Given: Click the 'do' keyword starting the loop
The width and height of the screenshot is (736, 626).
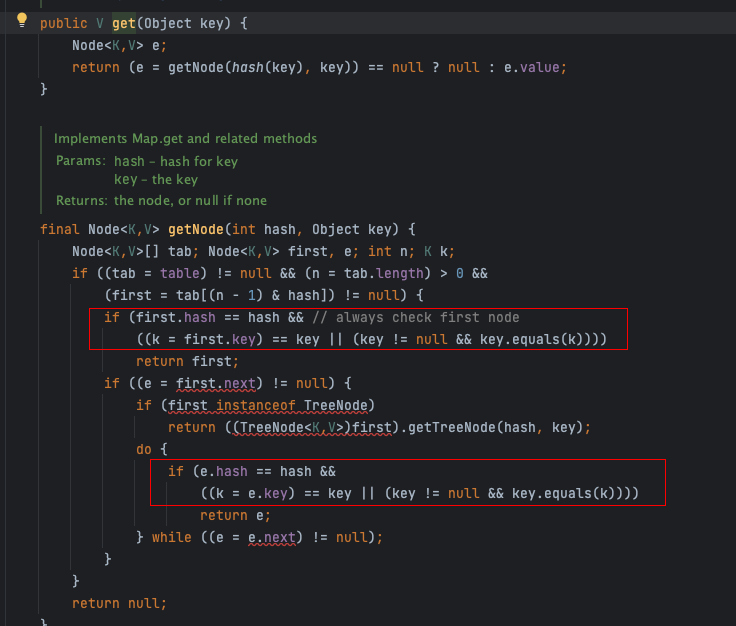Looking at the screenshot, I should [144, 450].
